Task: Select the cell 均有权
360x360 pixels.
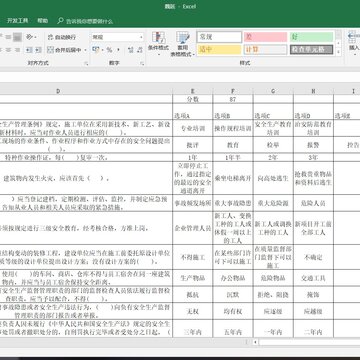Action: click(233, 311)
